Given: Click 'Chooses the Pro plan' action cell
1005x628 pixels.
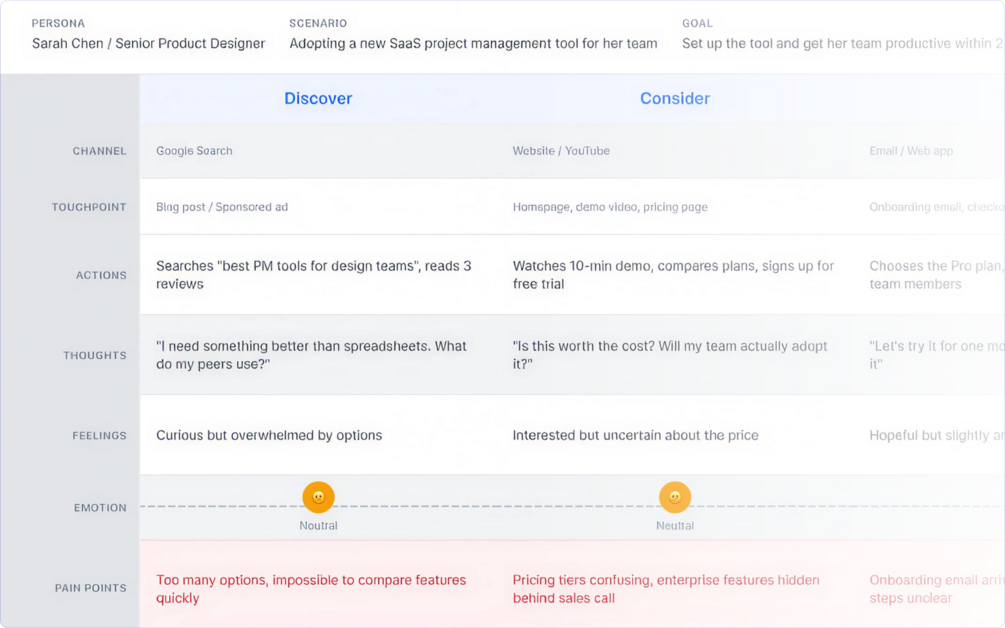Looking at the screenshot, I should (936, 275).
